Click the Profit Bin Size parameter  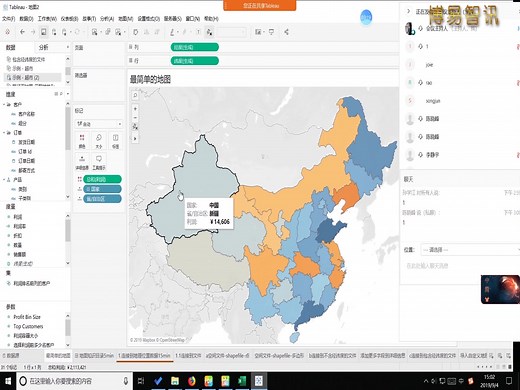[27, 317]
